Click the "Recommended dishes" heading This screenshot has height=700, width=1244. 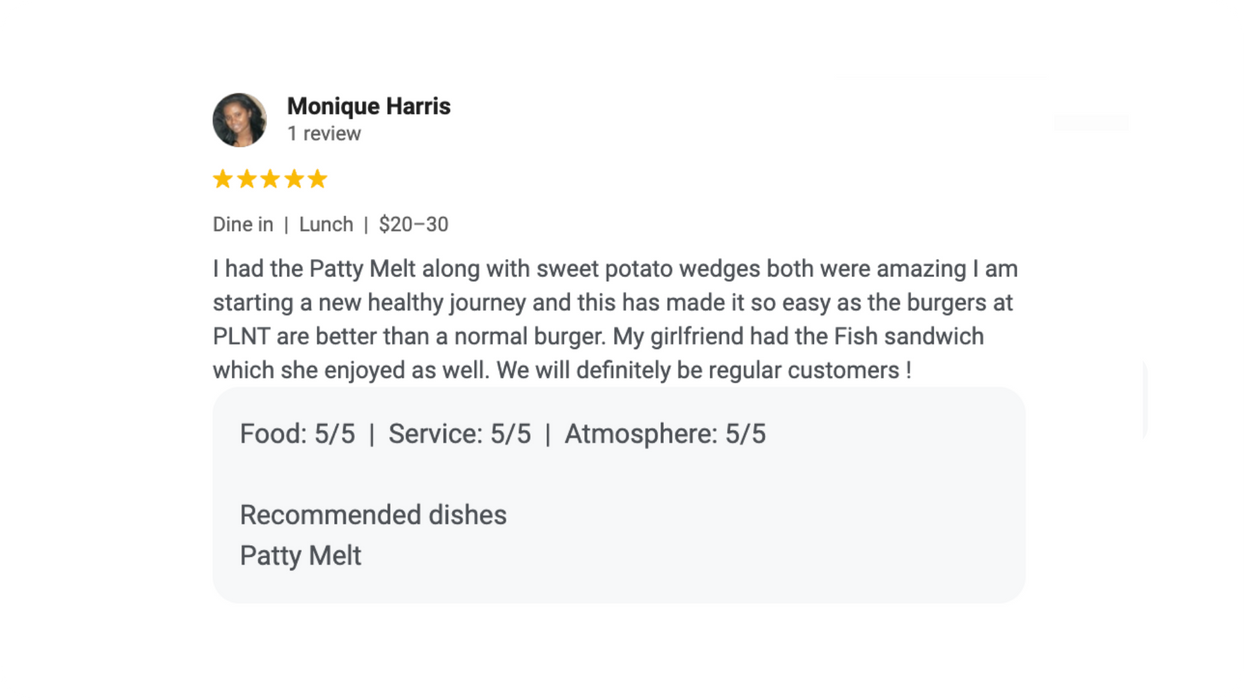tap(373, 515)
